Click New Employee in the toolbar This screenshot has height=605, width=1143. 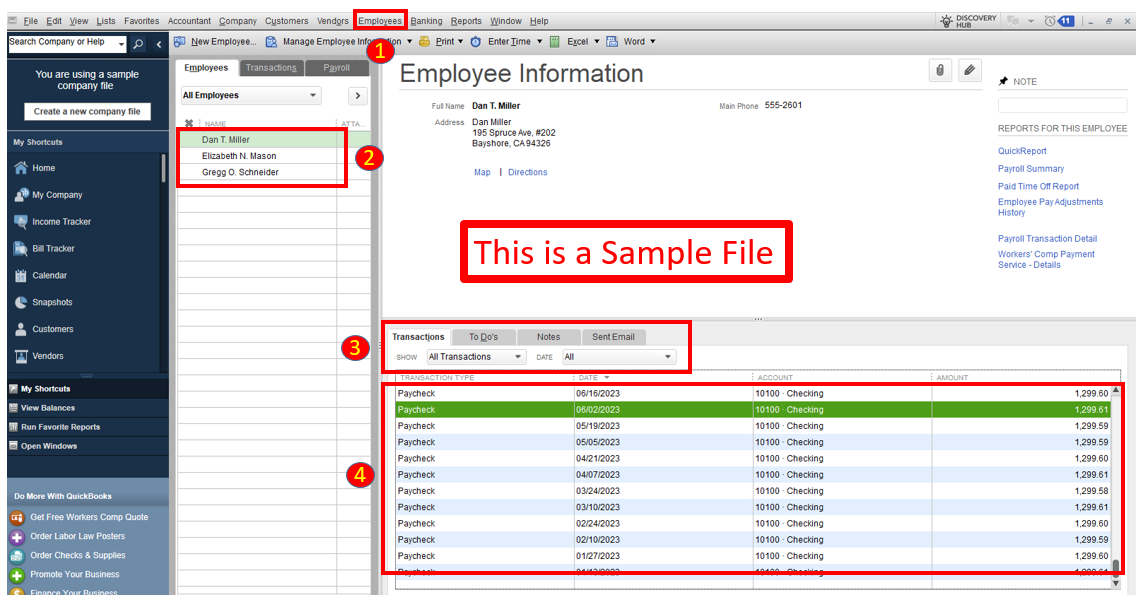click(x=215, y=42)
